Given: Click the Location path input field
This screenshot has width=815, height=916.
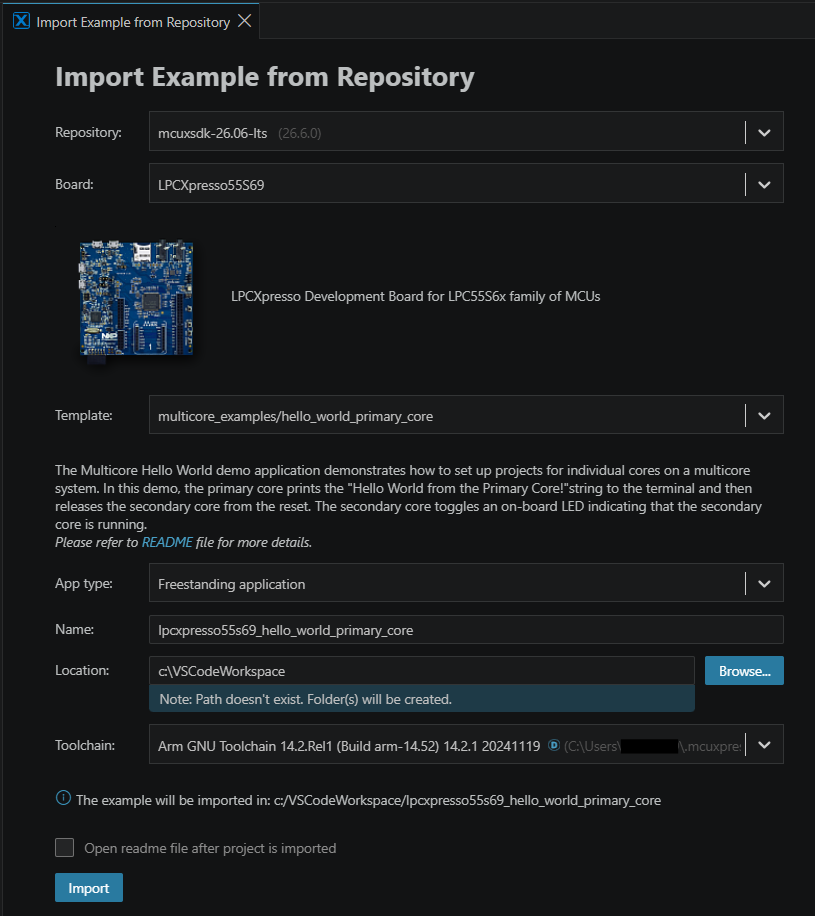Looking at the screenshot, I should click(422, 671).
